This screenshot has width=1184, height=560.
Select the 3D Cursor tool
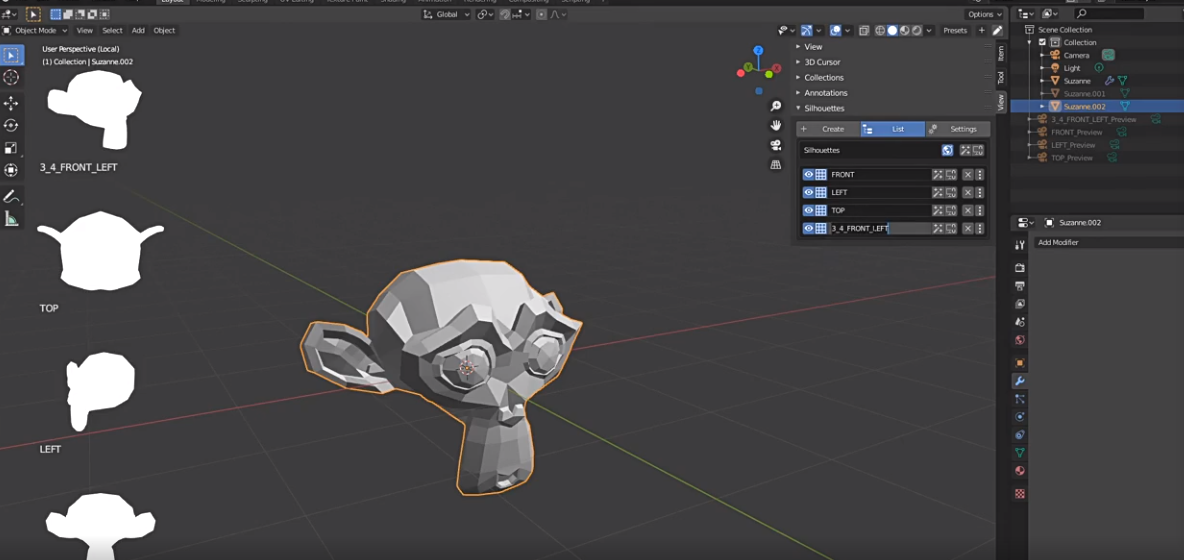pyautogui.click(x=11, y=78)
